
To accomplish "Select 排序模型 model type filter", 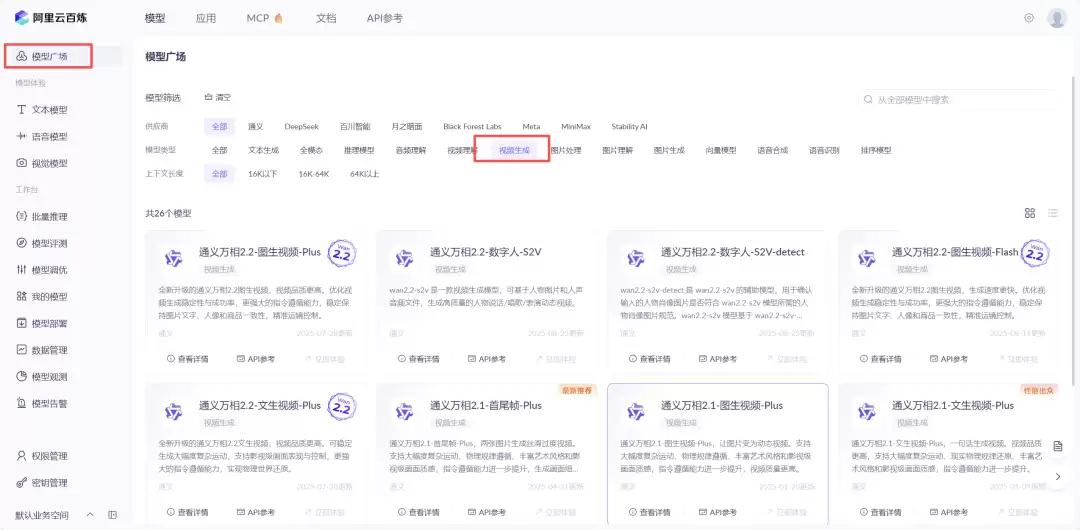I will pos(876,150).
